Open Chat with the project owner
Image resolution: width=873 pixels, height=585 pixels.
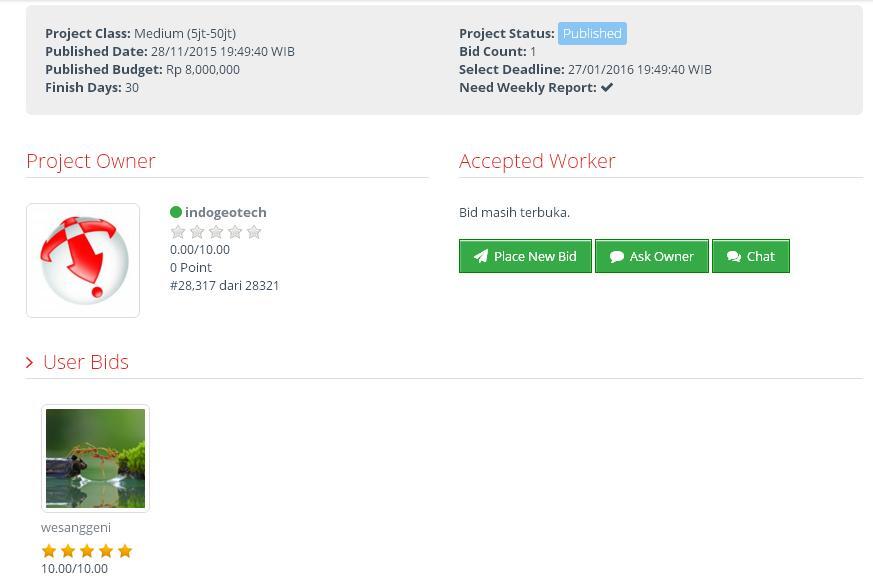750,256
